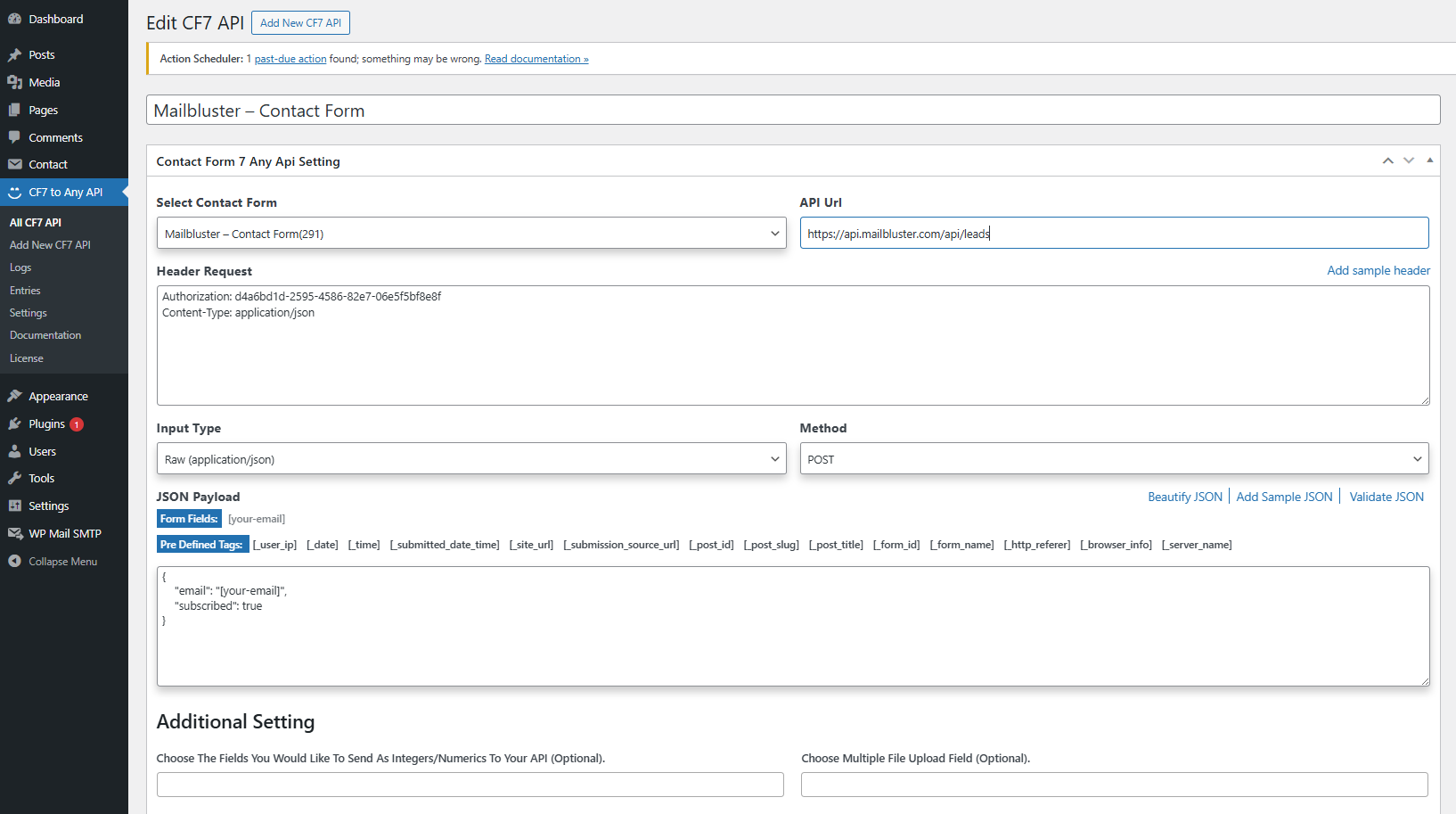1456x814 pixels.
Task: Click the Posts pin icon
Action: [x=14, y=55]
